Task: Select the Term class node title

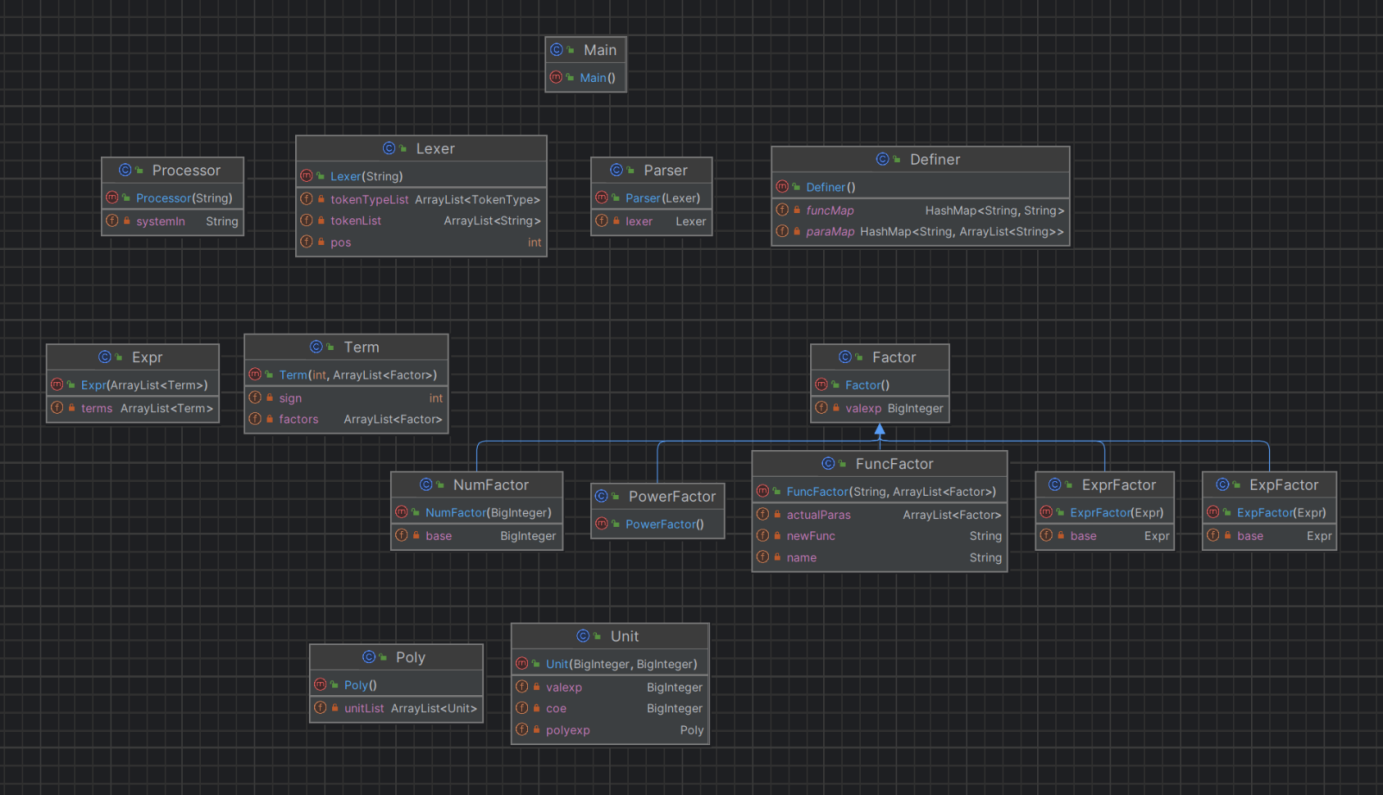Action: pos(361,348)
